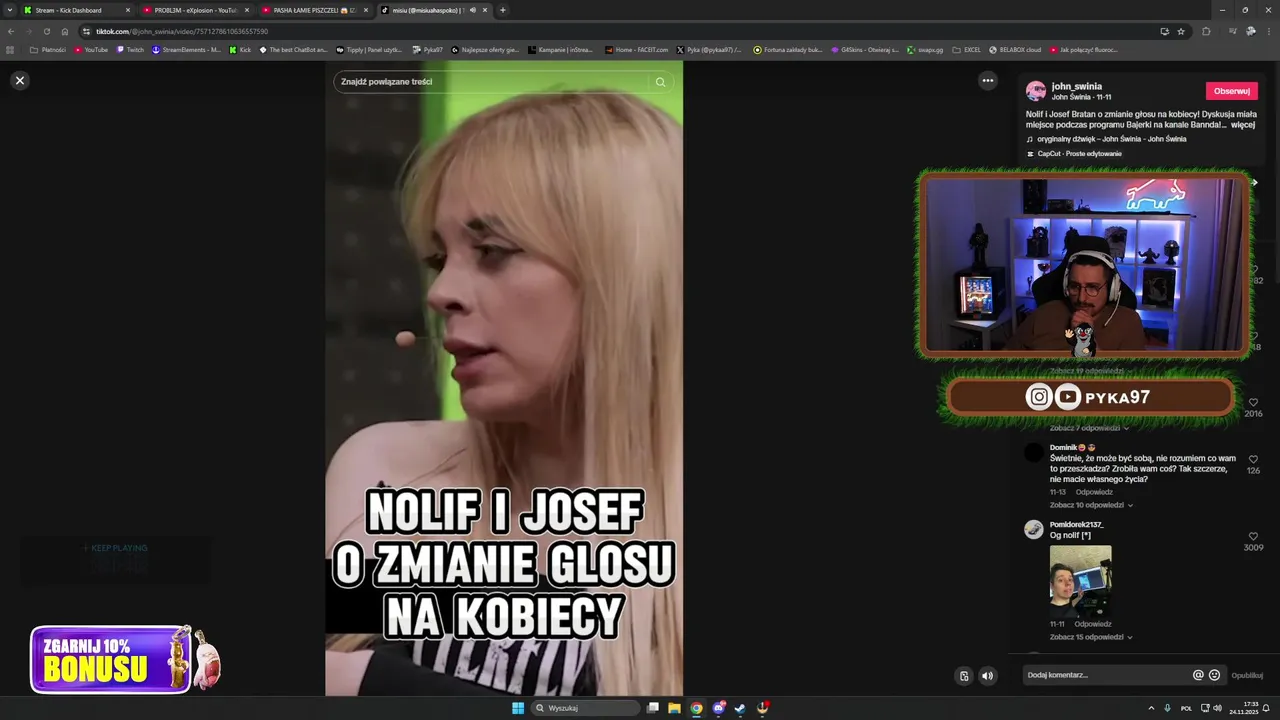This screenshot has height=720, width=1280.
Task: Expand description with 'więcej'
Action: (1243, 125)
